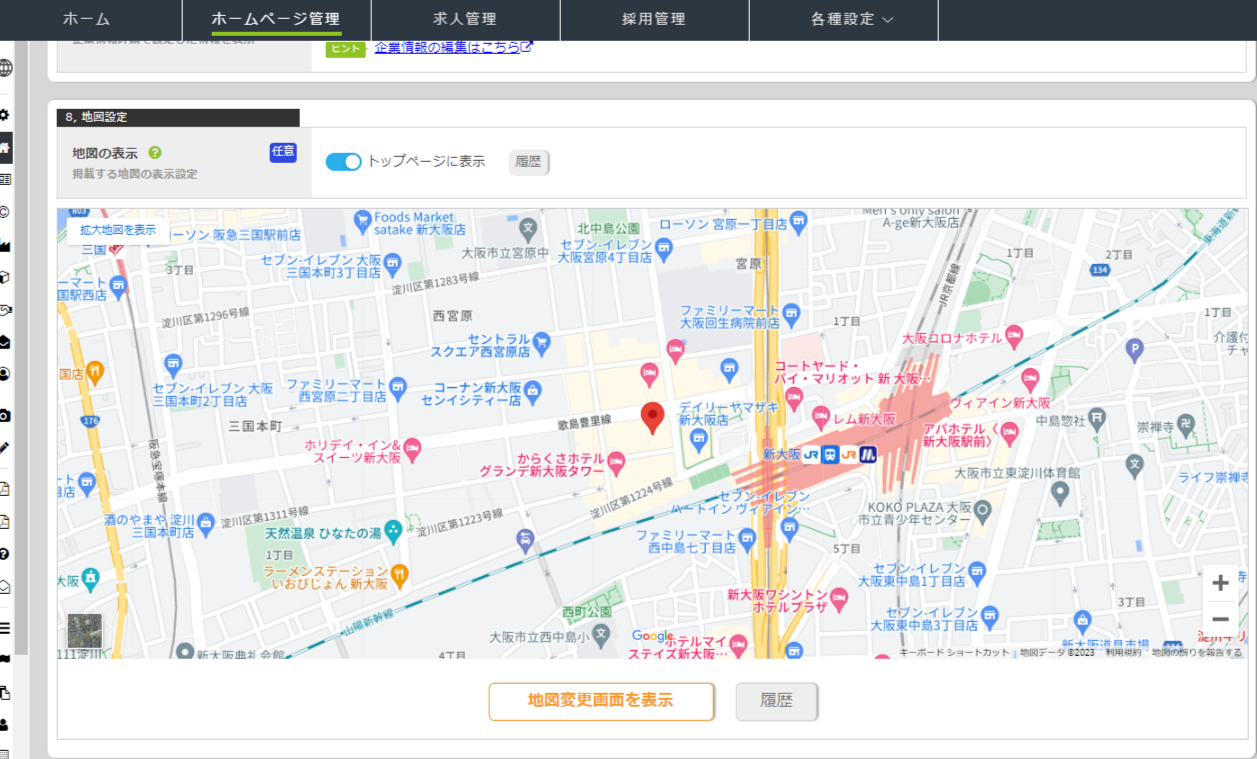Click the single person silhouette sidebar icon
1257x759 pixels.
point(5,724)
